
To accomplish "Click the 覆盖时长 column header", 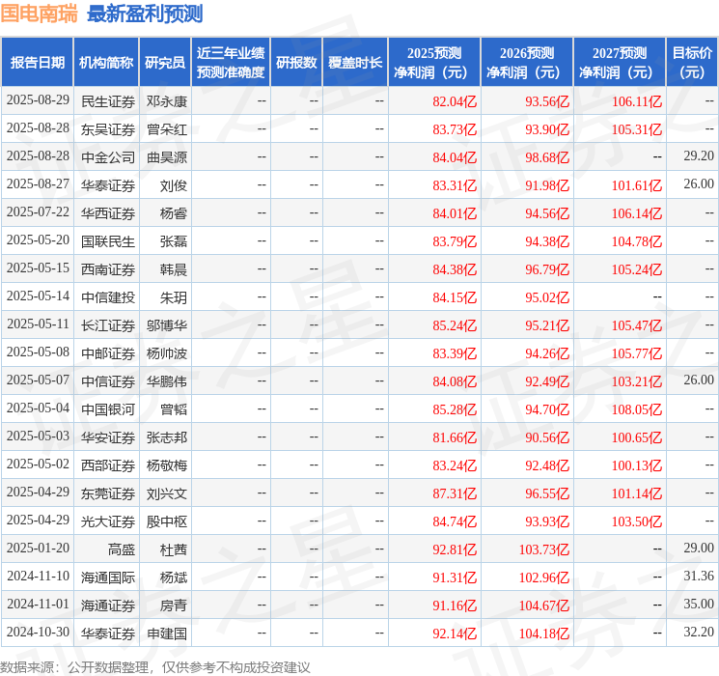I will pyautogui.click(x=355, y=62).
